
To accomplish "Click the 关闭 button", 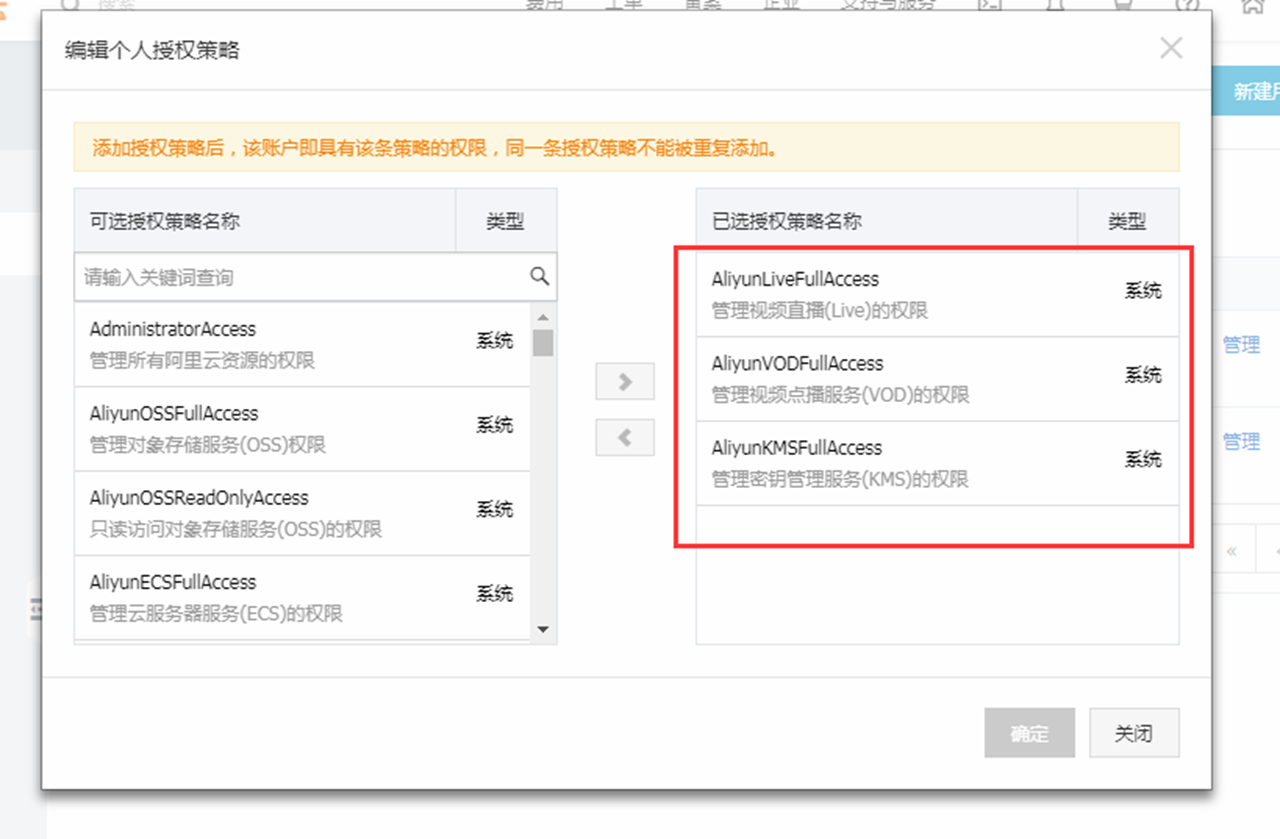I will tap(1134, 733).
